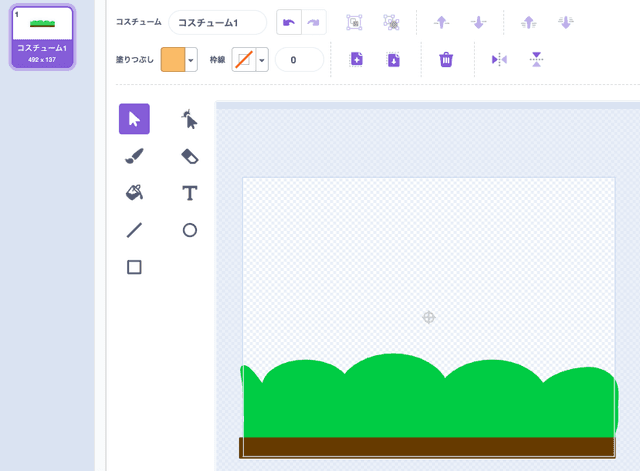Image resolution: width=640 pixels, height=471 pixels.
Task: Click the costume name field コスチューム1
Action: coord(217,23)
